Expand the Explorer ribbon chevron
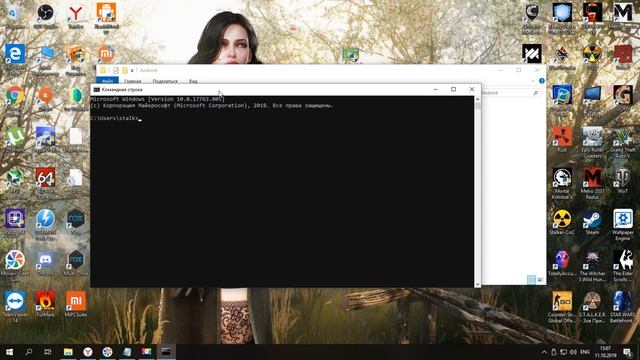Viewport: 640px width, 360px height. [533, 81]
